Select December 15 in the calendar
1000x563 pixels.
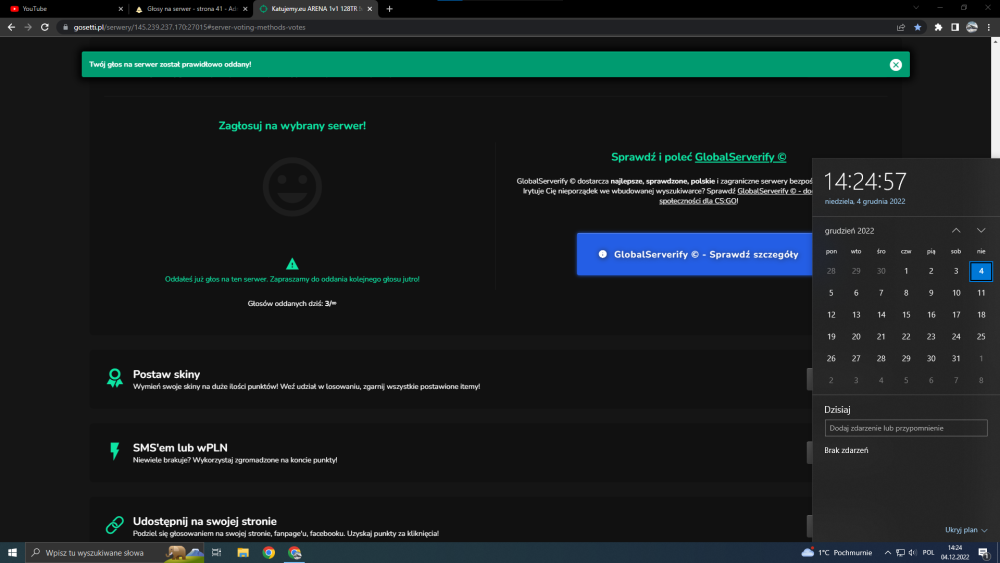click(906, 314)
